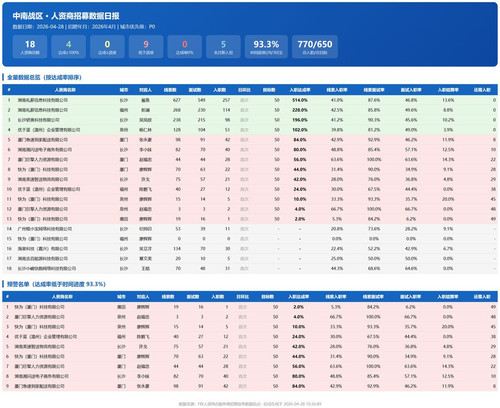
Task: Click the cell showing 10.2%
Action: pos(448,120)
